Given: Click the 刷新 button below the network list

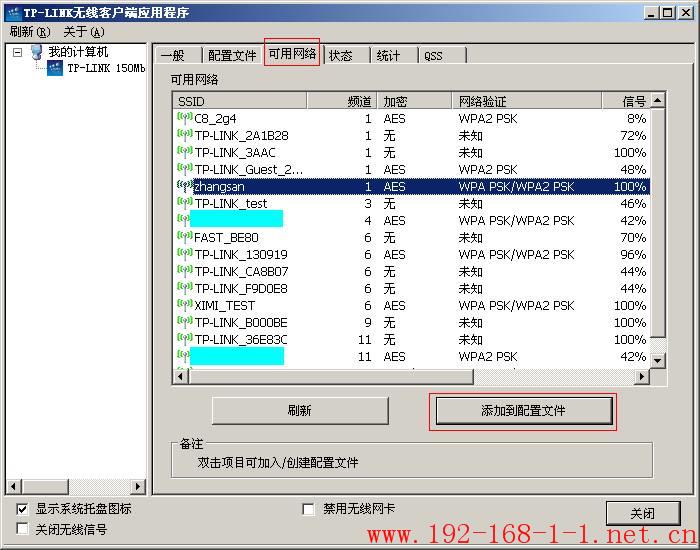Looking at the screenshot, I should coord(300,411).
